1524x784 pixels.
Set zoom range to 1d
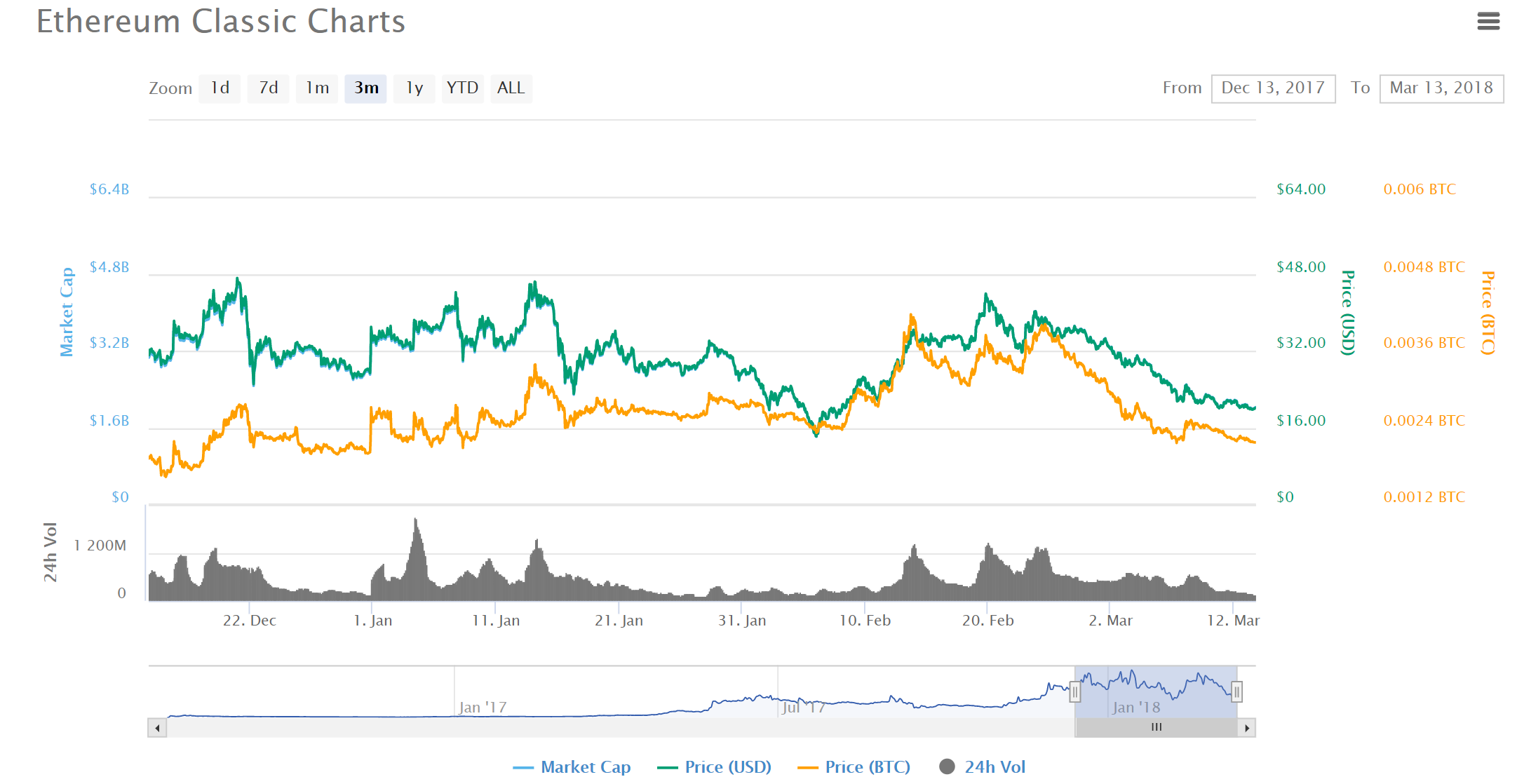tap(220, 88)
